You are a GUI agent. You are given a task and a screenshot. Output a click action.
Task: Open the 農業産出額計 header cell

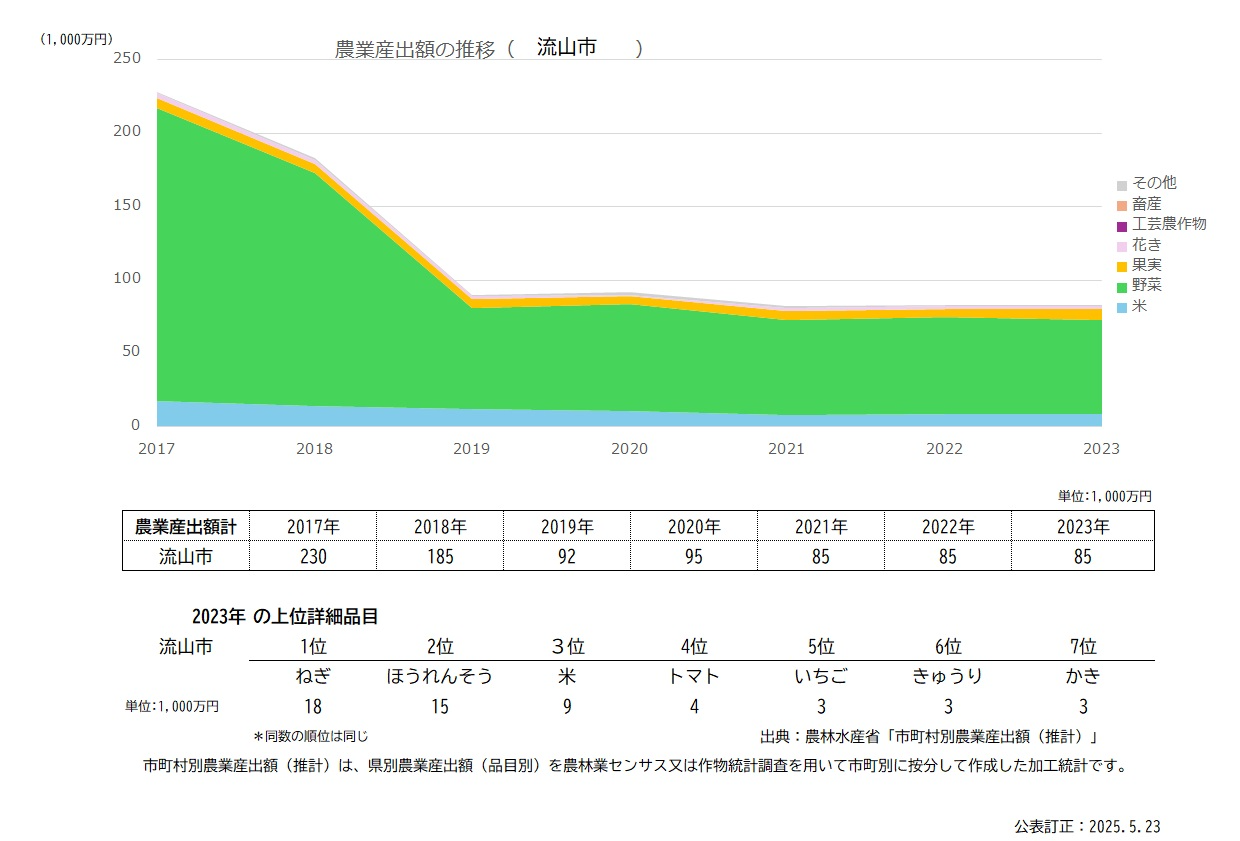tap(185, 525)
